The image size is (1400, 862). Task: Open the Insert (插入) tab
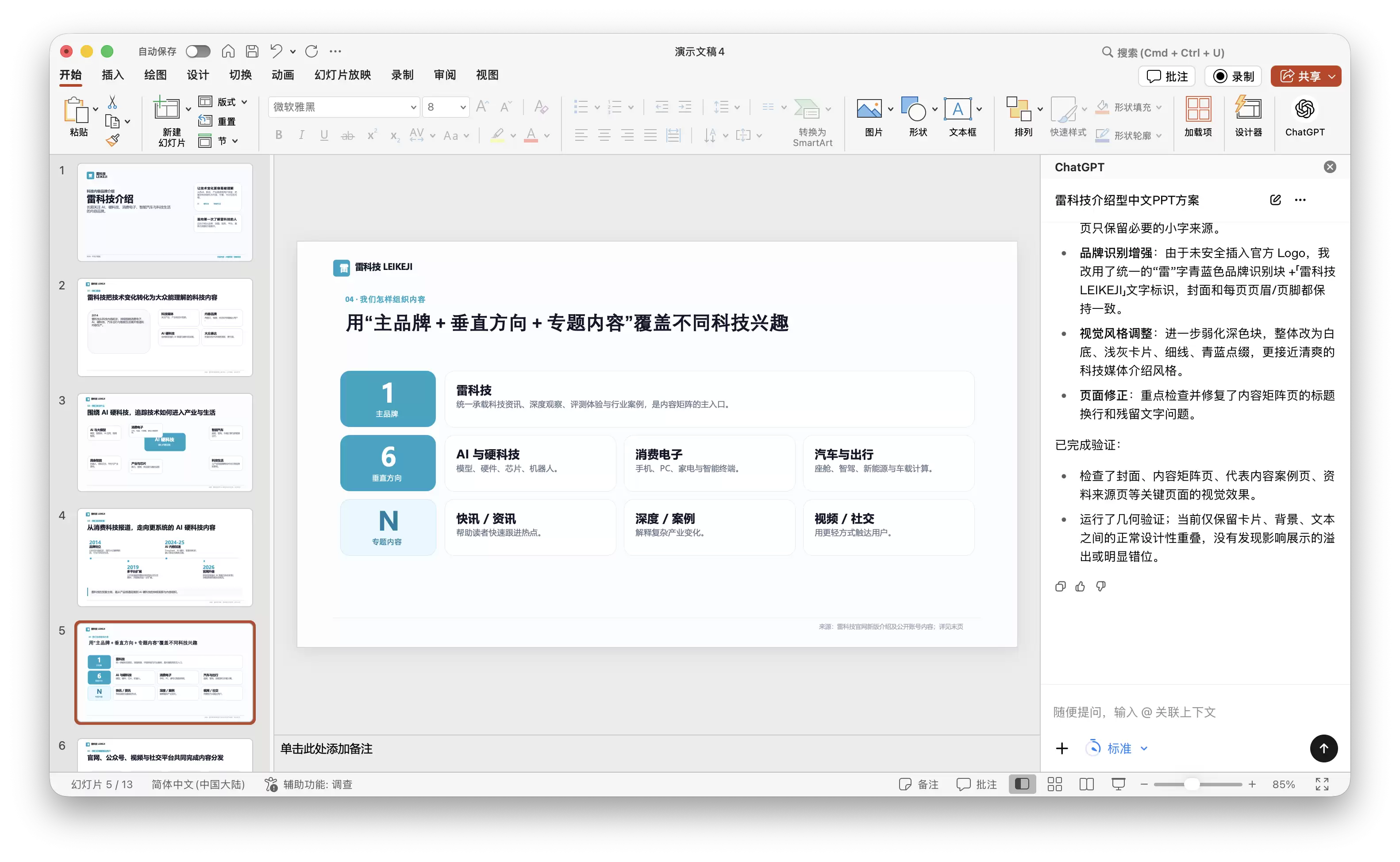click(112, 75)
